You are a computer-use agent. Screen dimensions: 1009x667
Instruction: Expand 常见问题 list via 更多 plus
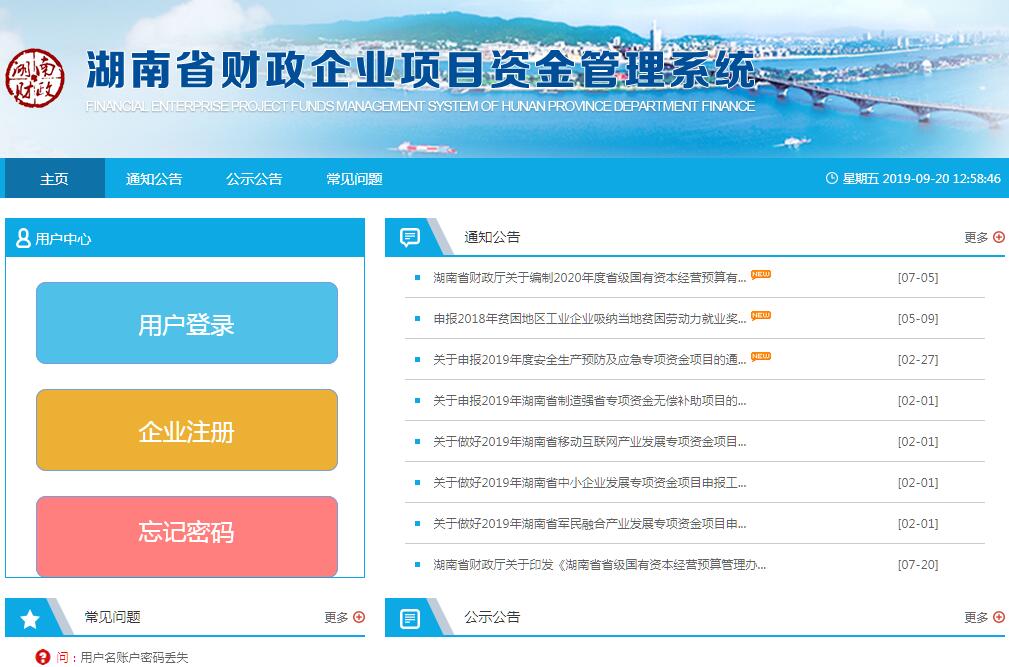click(358, 617)
